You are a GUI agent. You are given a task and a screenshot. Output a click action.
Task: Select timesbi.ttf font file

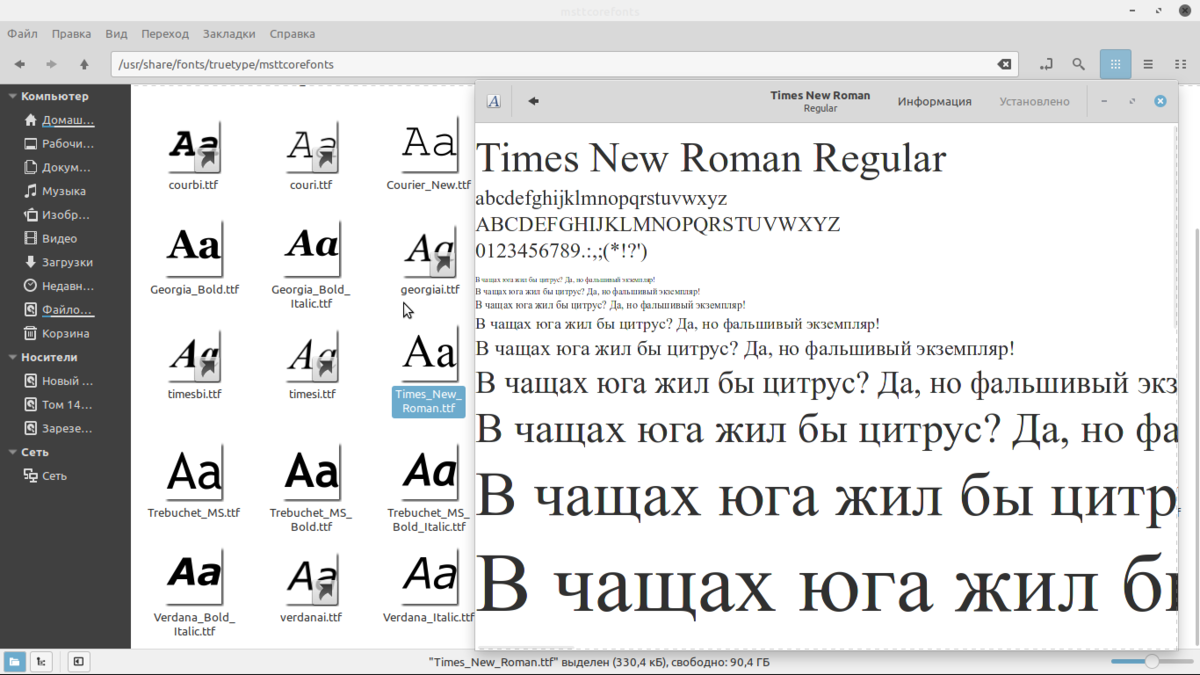194,365
